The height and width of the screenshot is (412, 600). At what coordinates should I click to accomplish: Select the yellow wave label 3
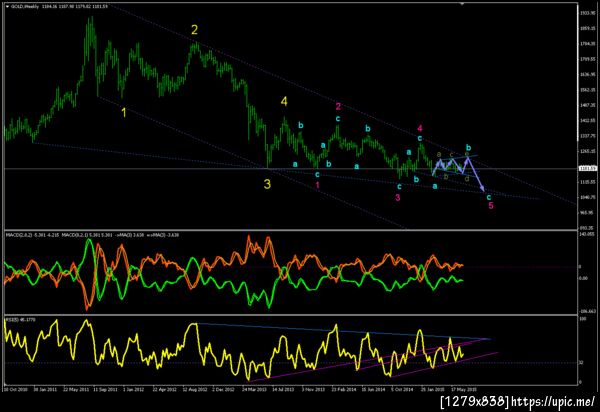(267, 184)
